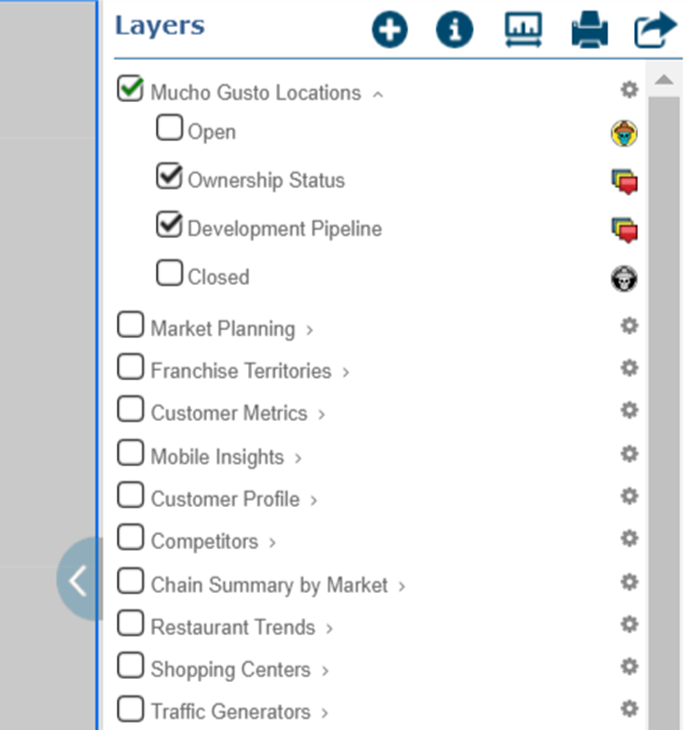
Task: Print the map using the printer icon
Action: tap(590, 31)
